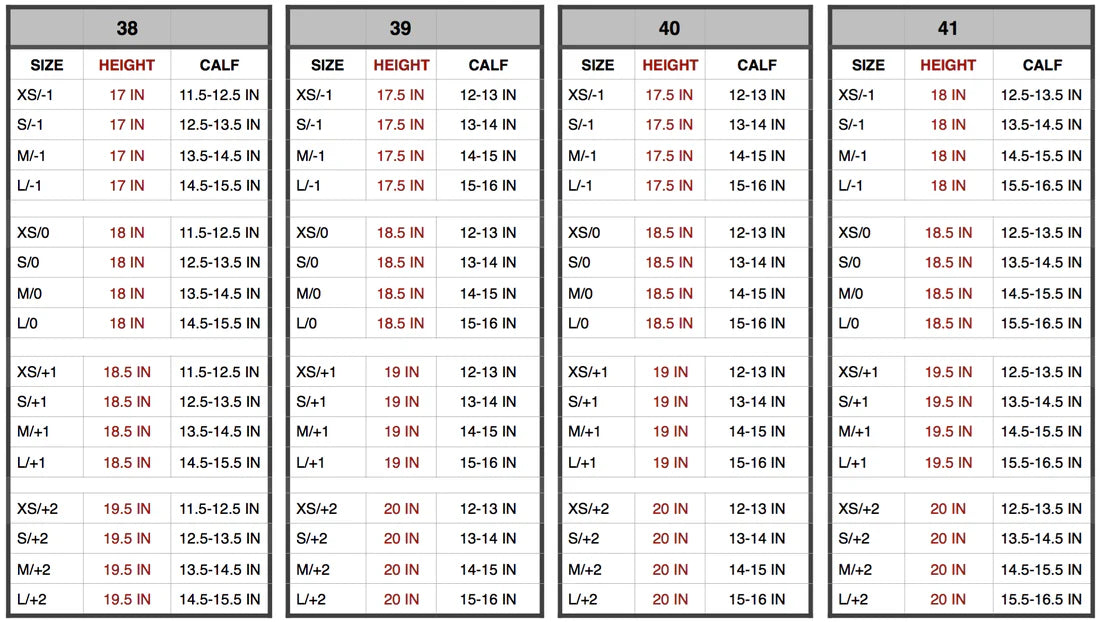Screen dimensions: 1100x622
Task: Click the XS/0 height value in table 39
Action: point(400,232)
